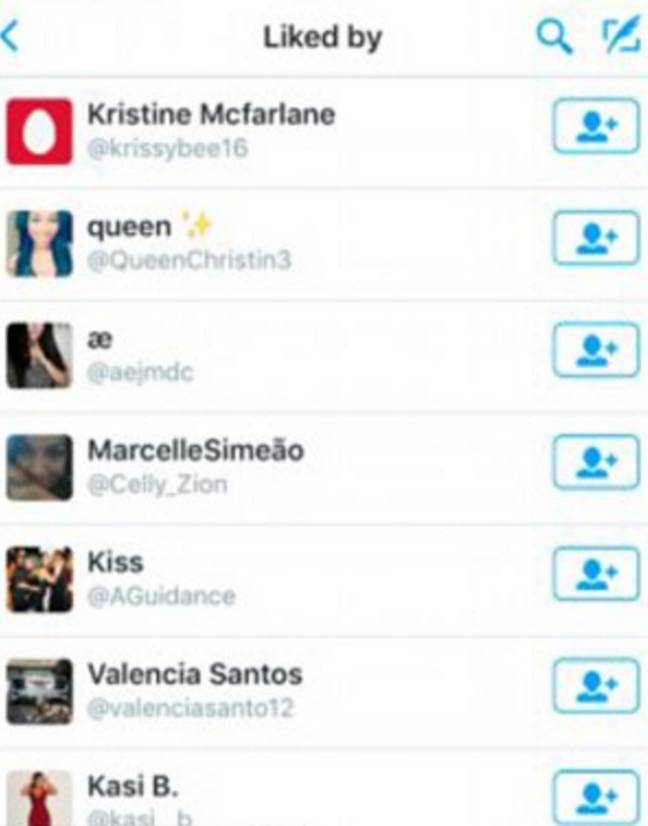648x826 pixels.
Task: Go back using the left arrow
Action: click(9, 37)
